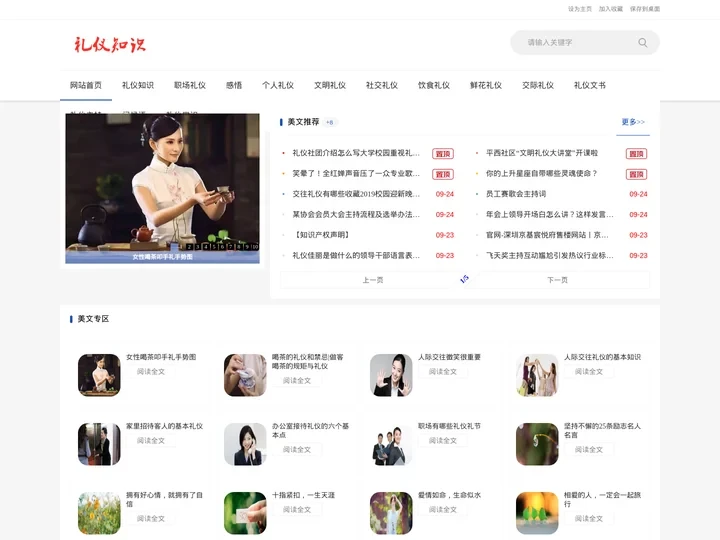Viewport: 720px width, 540px height.
Task: Click article title 拥有好心情，就拥有了自信
Action: click(164, 499)
